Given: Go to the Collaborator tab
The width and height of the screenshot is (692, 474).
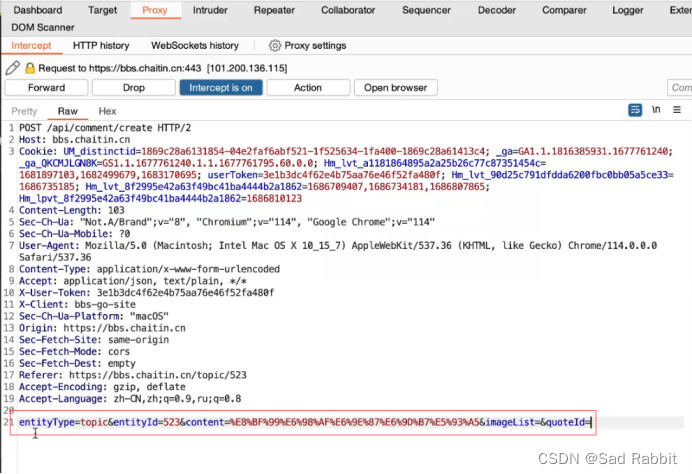Looking at the screenshot, I should point(348,10).
